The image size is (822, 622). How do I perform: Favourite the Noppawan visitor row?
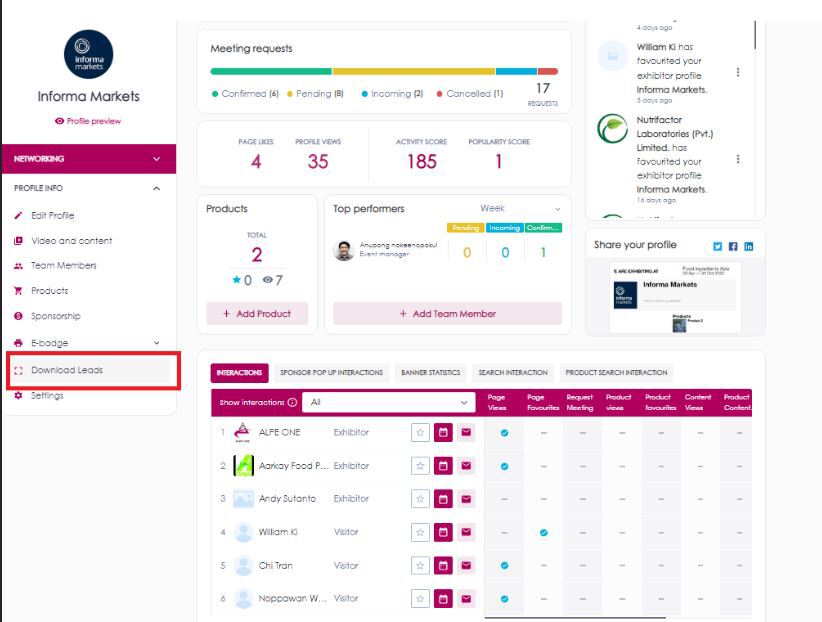pyautogui.click(x=420, y=598)
